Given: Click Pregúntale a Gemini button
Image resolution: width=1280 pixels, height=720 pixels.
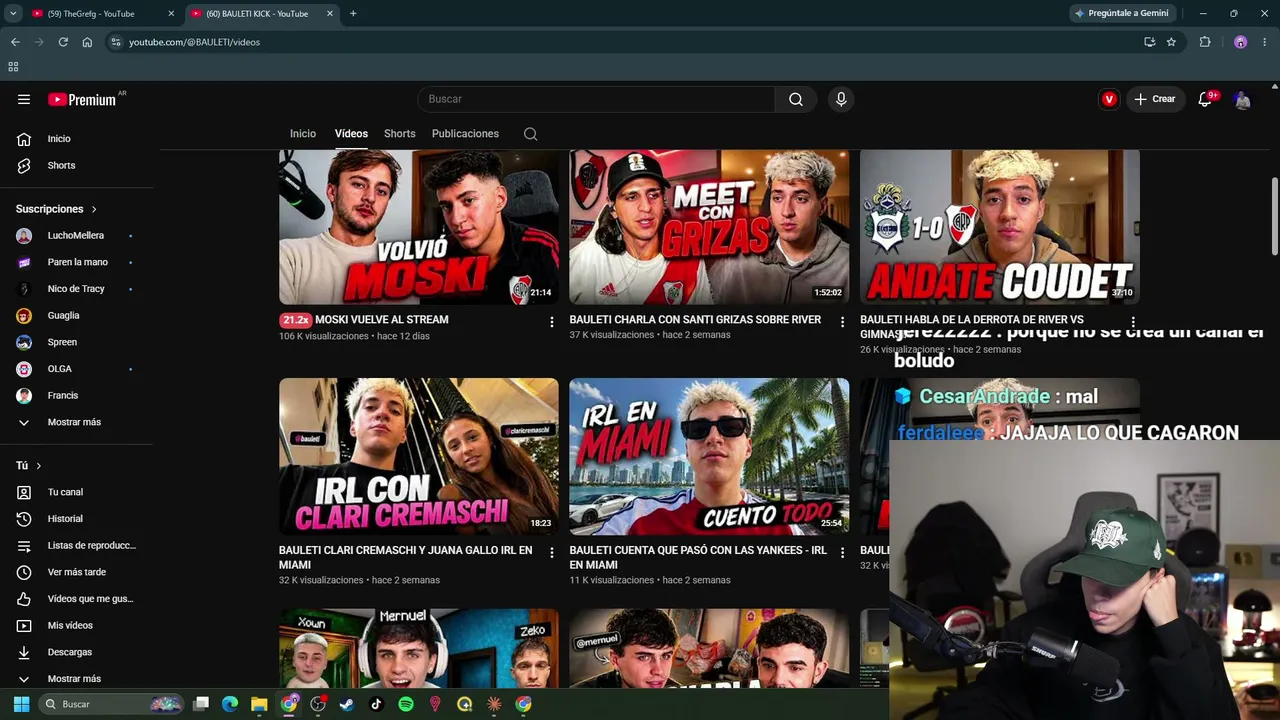Looking at the screenshot, I should pos(1121,13).
